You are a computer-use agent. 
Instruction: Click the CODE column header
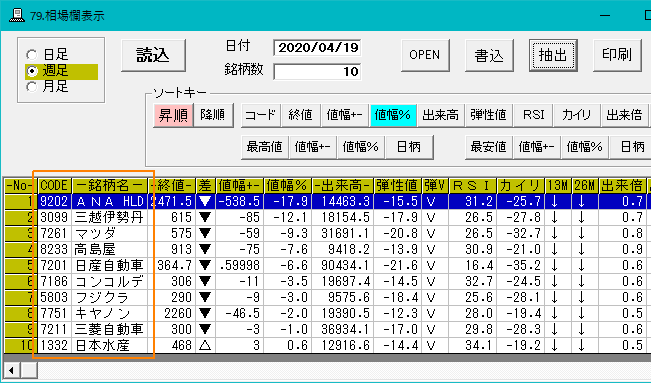point(54,186)
